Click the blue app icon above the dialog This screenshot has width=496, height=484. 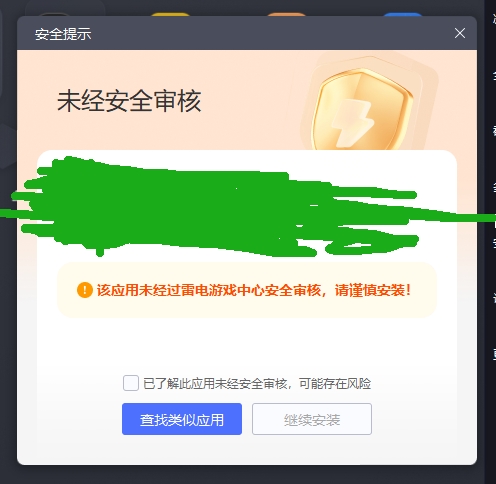402,14
